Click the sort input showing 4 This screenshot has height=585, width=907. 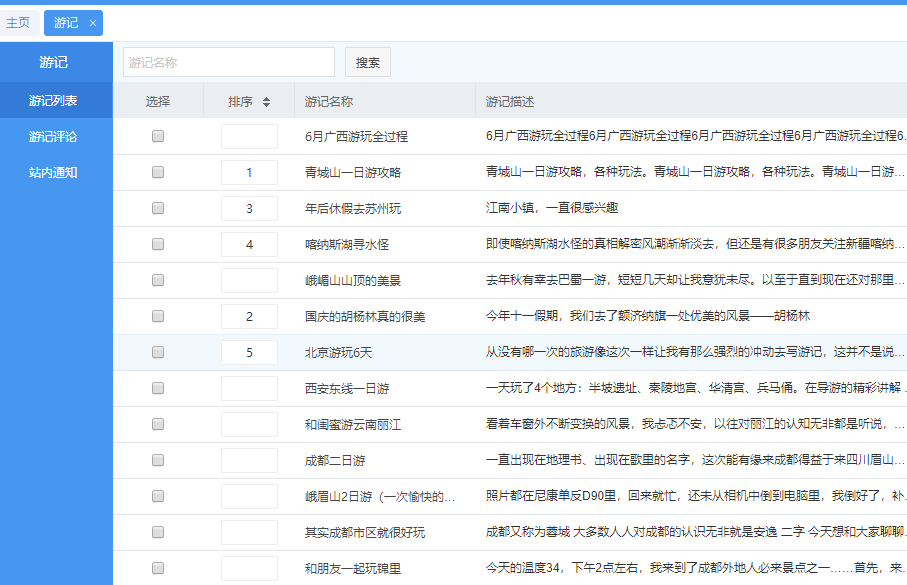point(249,244)
